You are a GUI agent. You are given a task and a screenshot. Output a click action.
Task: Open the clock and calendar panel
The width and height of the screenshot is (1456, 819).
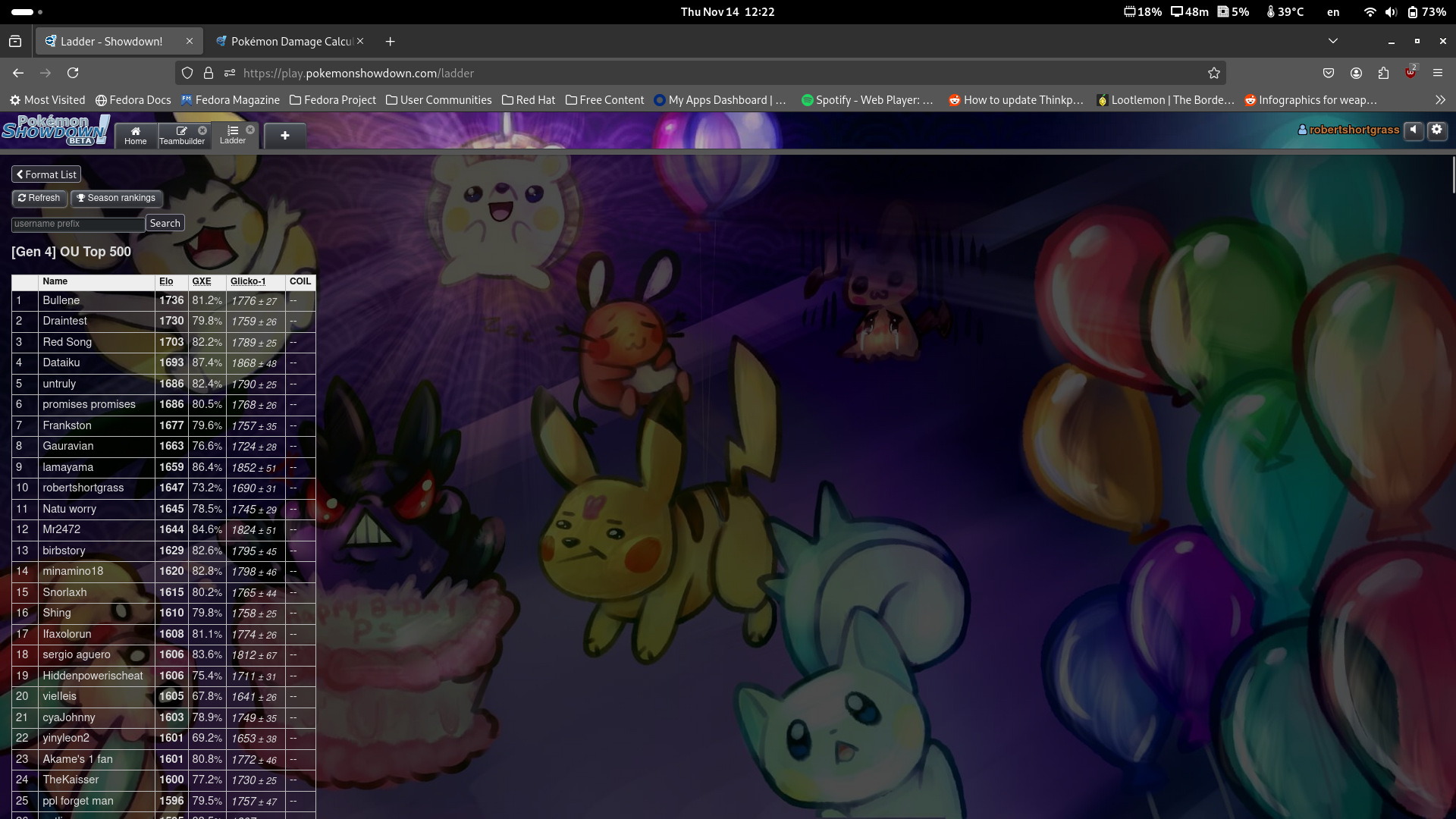point(727,12)
